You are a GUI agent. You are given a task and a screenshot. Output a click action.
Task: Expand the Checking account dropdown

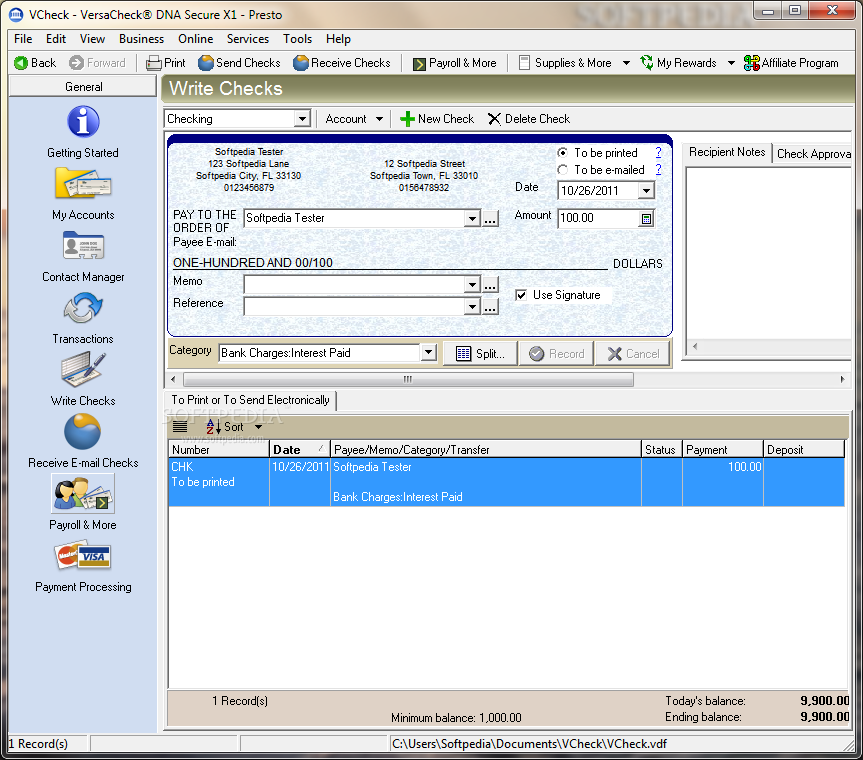click(302, 119)
